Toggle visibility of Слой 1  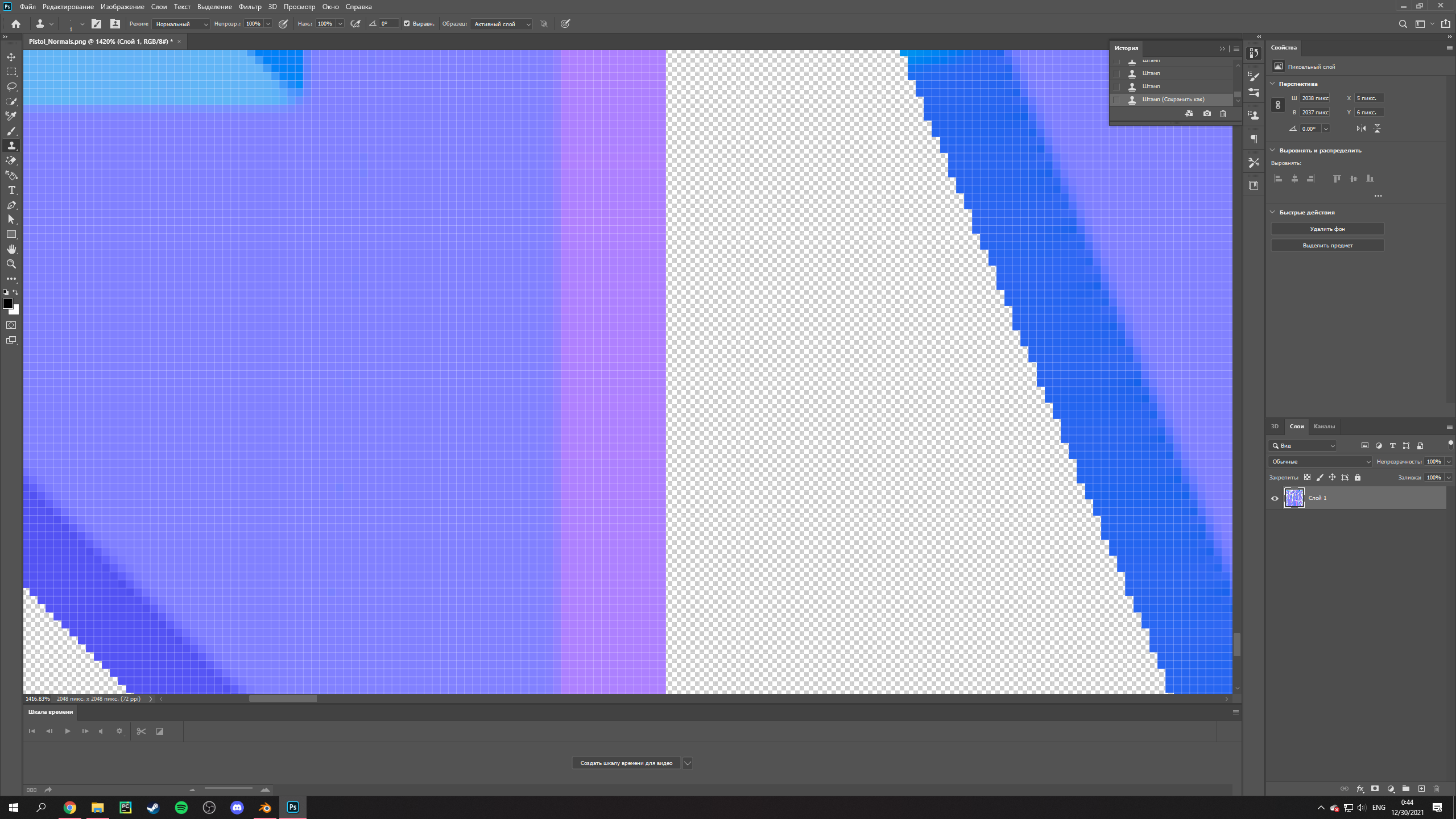click(x=1276, y=498)
